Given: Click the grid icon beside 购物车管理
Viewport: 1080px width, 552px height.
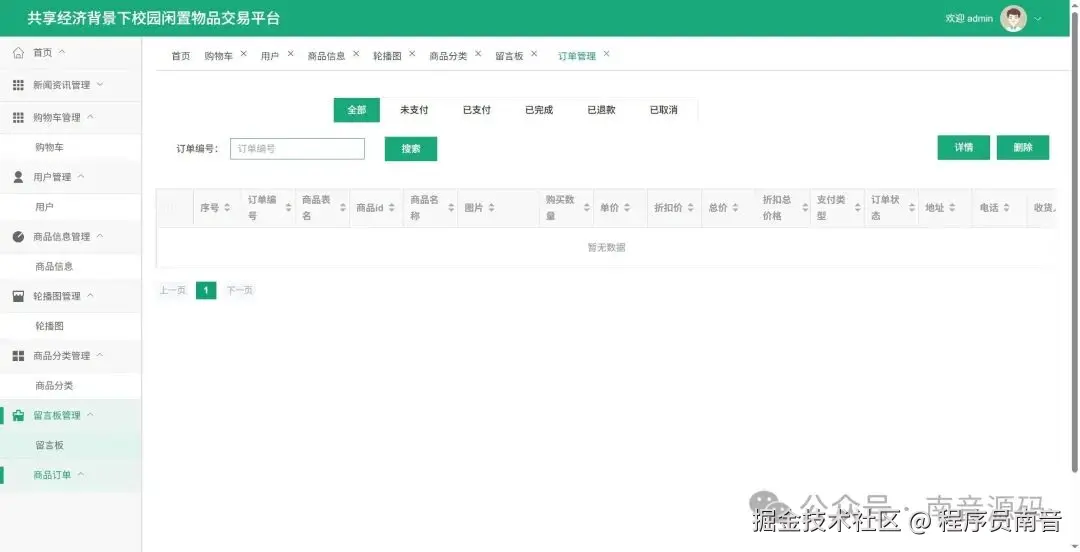Looking at the screenshot, I should click(19, 118).
